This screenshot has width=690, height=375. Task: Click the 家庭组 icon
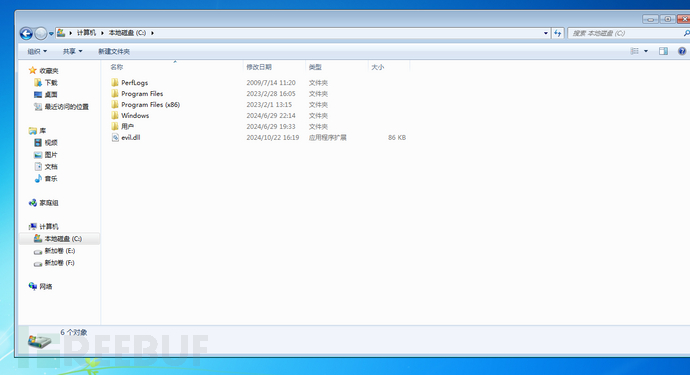33,203
